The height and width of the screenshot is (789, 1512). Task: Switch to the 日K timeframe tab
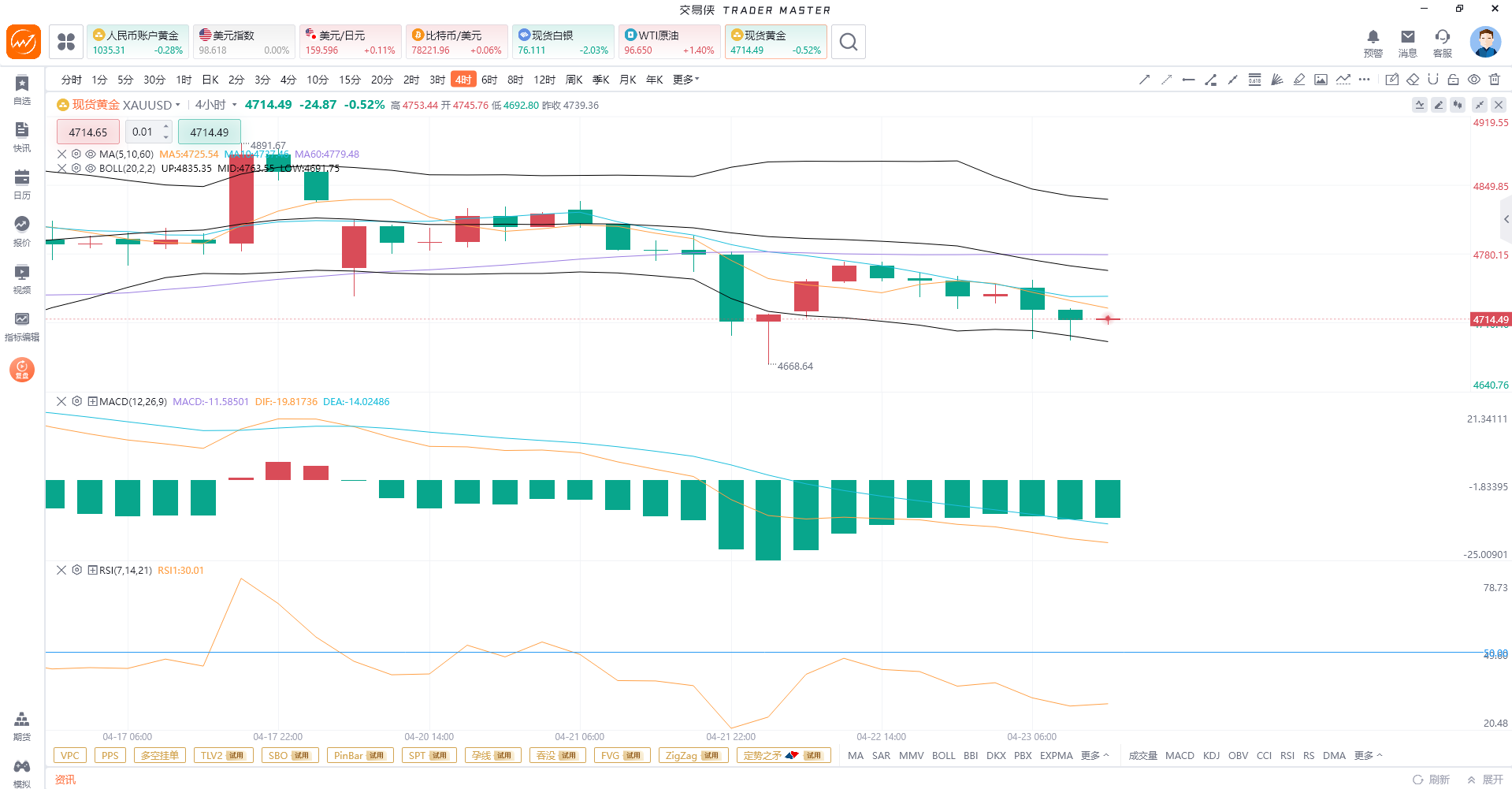tap(210, 80)
